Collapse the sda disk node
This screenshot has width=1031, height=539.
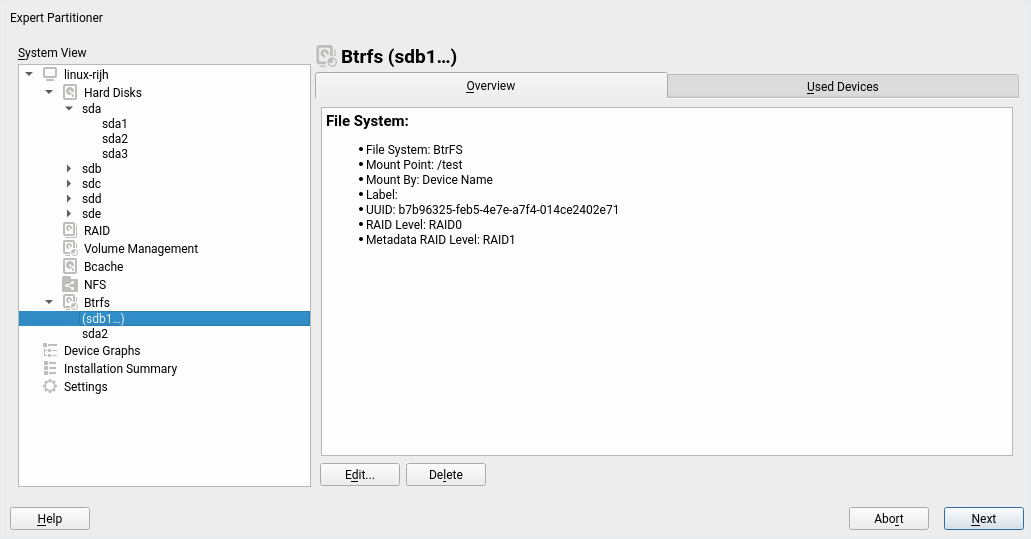69,108
